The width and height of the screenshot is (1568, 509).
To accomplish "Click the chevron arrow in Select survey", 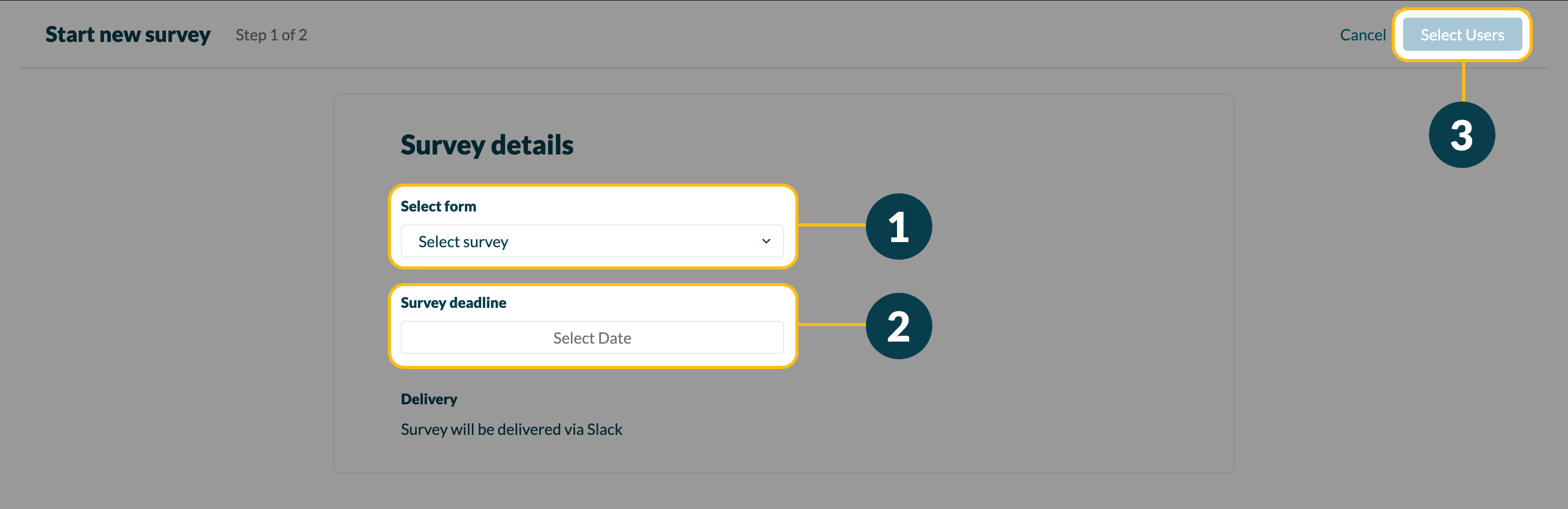I will pyautogui.click(x=766, y=242).
